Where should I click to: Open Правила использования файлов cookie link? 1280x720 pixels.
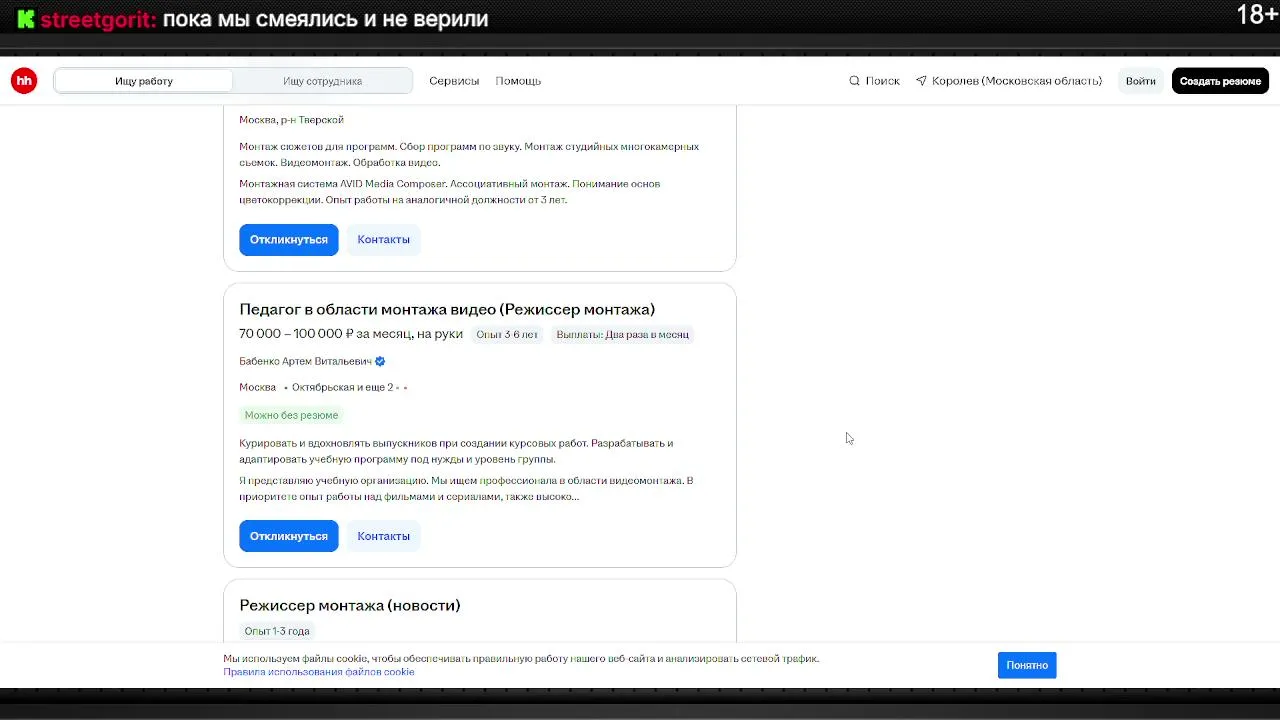click(319, 672)
